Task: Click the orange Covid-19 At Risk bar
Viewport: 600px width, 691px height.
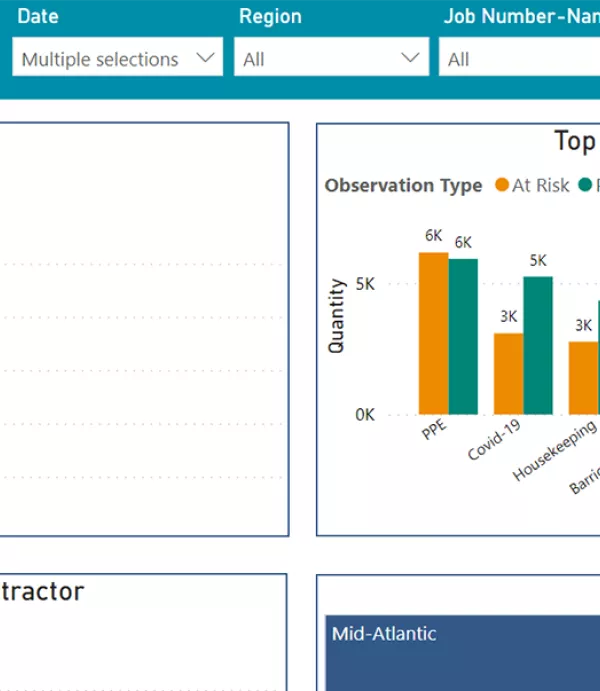Action: pos(508,374)
